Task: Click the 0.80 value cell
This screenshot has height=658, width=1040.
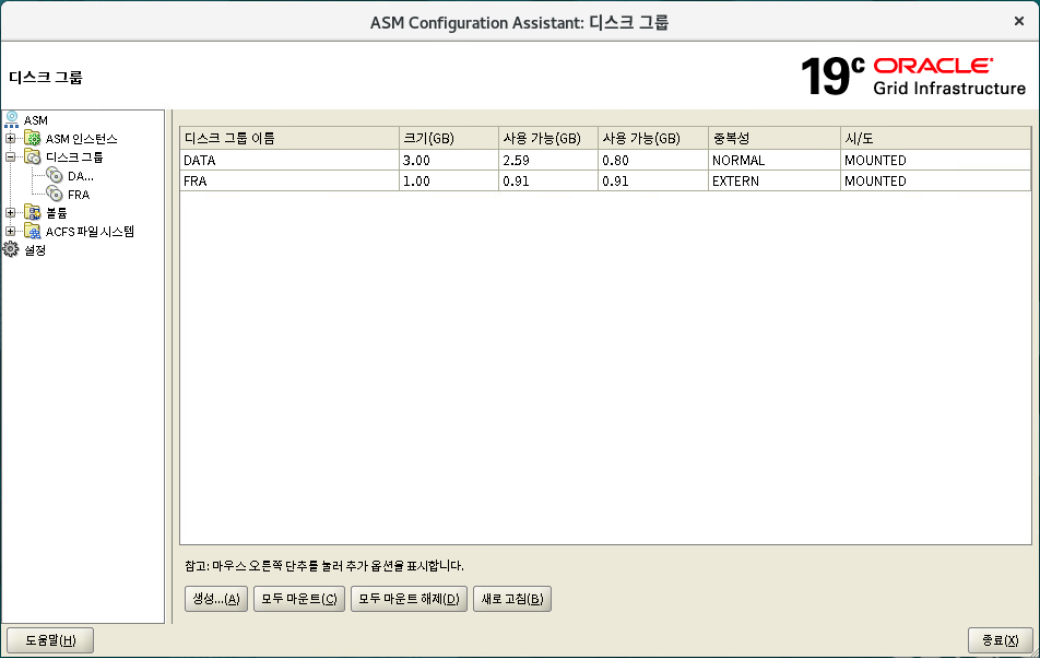Action: (x=653, y=161)
